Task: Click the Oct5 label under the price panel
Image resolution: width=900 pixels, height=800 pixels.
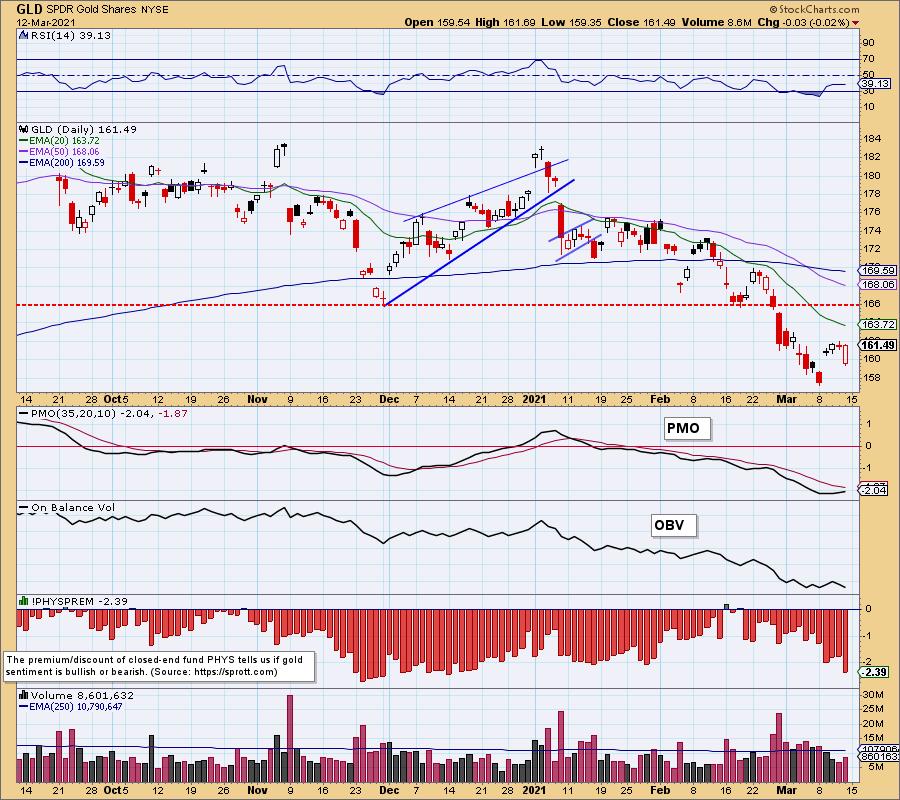Action: click(x=116, y=399)
